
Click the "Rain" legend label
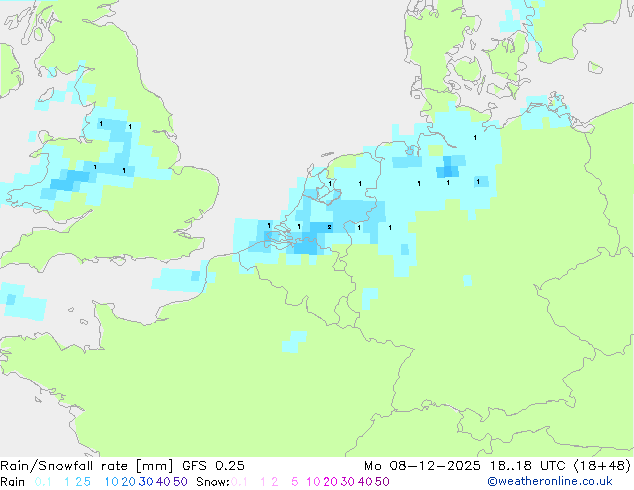pyautogui.click(x=13, y=482)
